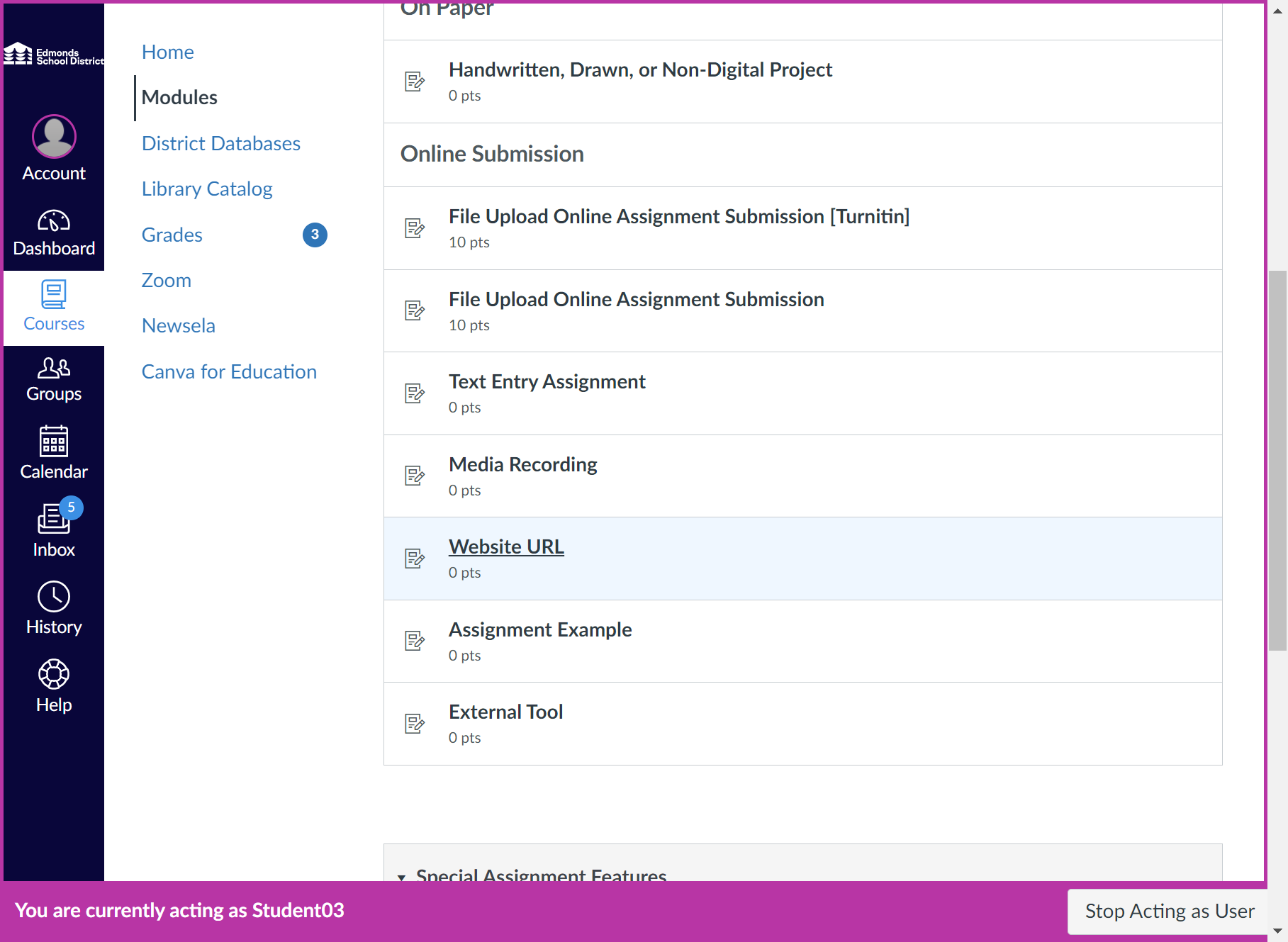Open Handwritten, Drawn, or Non-Digital Project
The height and width of the screenshot is (942, 1288).
click(x=640, y=69)
